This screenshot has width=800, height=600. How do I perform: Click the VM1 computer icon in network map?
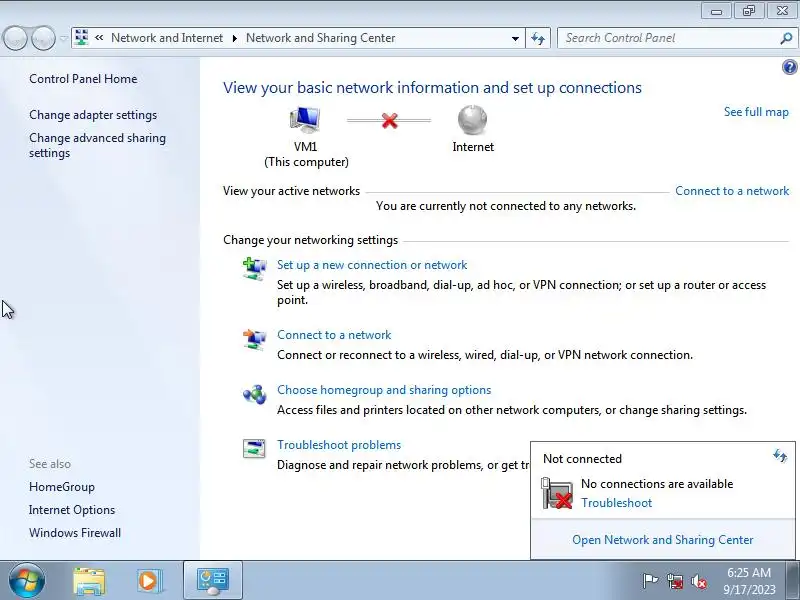click(305, 120)
